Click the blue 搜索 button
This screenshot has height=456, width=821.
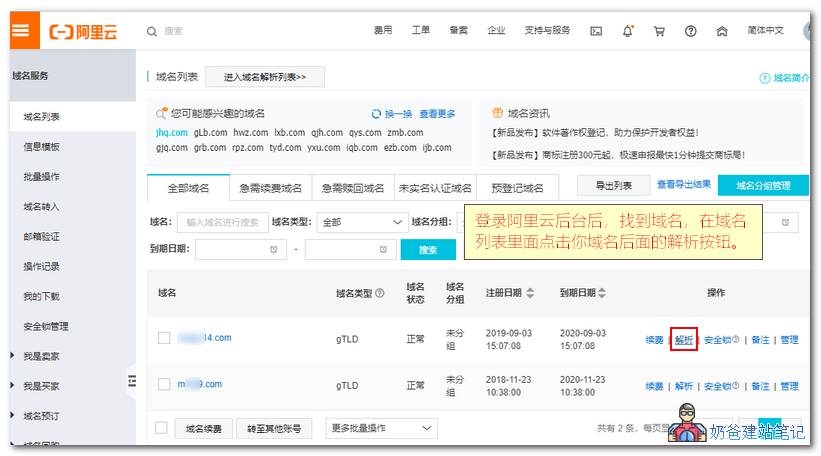(428, 250)
